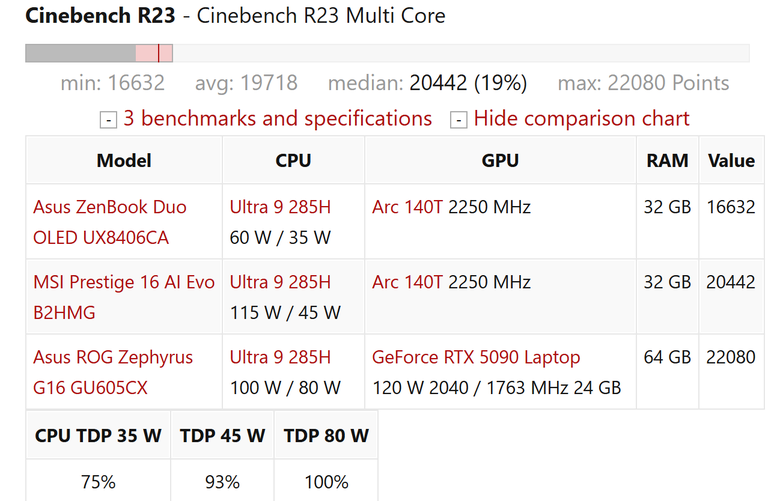This screenshot has width=780, height=501.
Task: Click Ultra 9 285H in ROG Zephyrus row
Action: tap(280, 357)
